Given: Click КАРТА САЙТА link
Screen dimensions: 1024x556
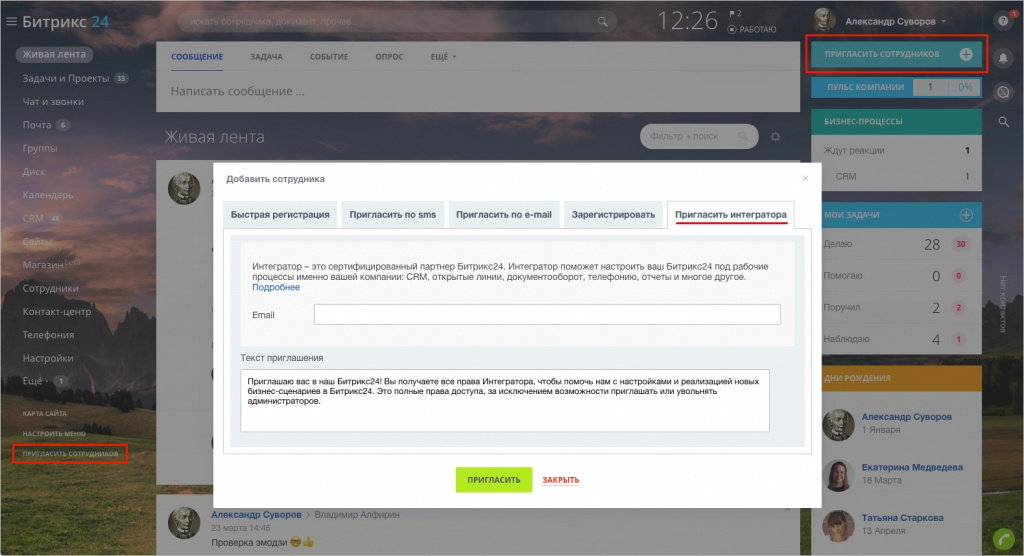Looking at the screenshot, I should tap(44, 414).
